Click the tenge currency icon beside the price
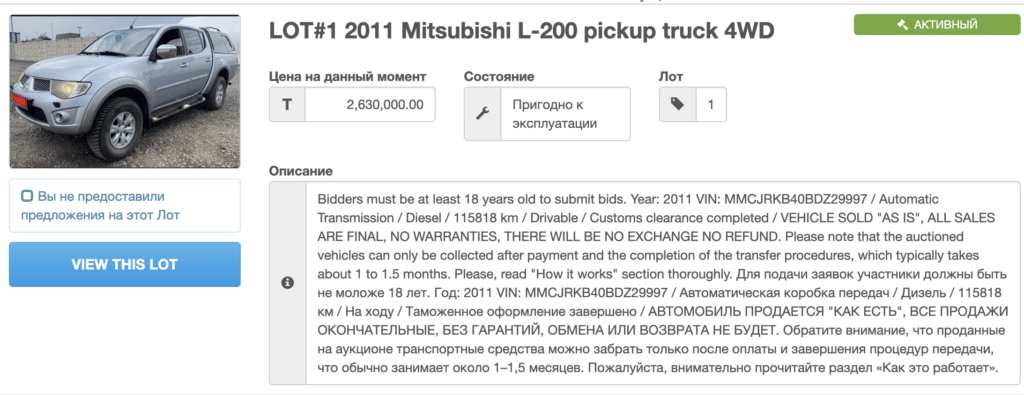The image size is (1024, 395). click(287, 104)
